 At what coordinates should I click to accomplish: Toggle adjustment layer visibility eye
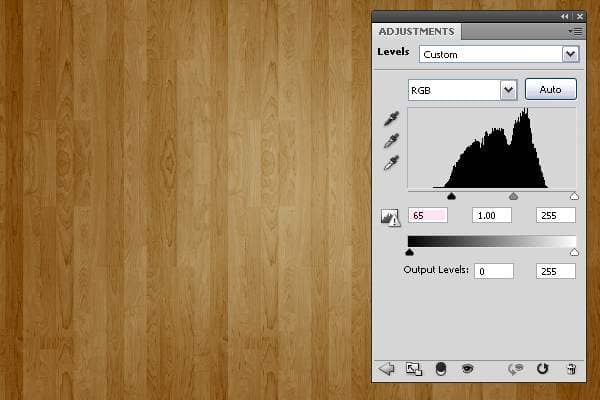point(468,369)
